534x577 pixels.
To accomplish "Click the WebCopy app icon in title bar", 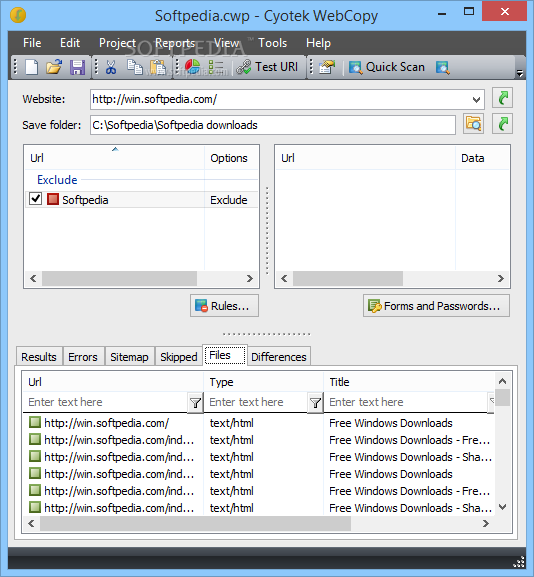I will (18, 15).
